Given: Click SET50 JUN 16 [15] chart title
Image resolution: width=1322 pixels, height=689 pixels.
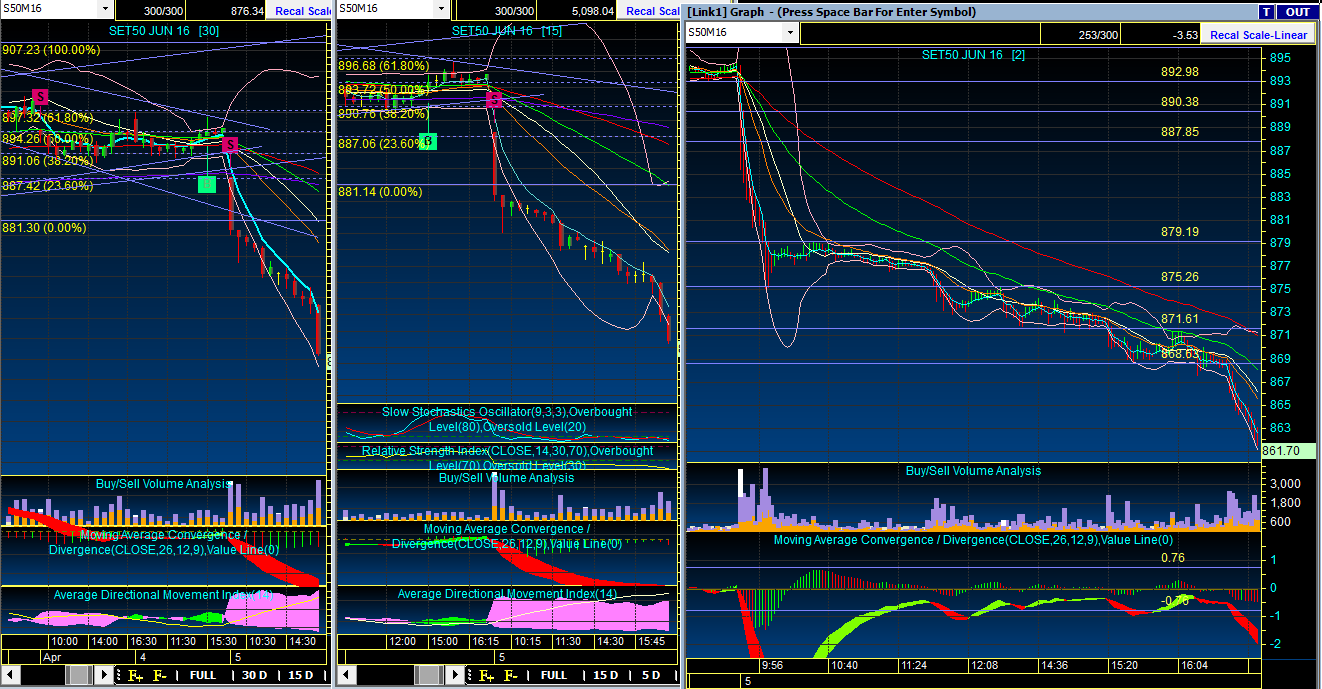Looking at the screenshot, I should (507, 31).
